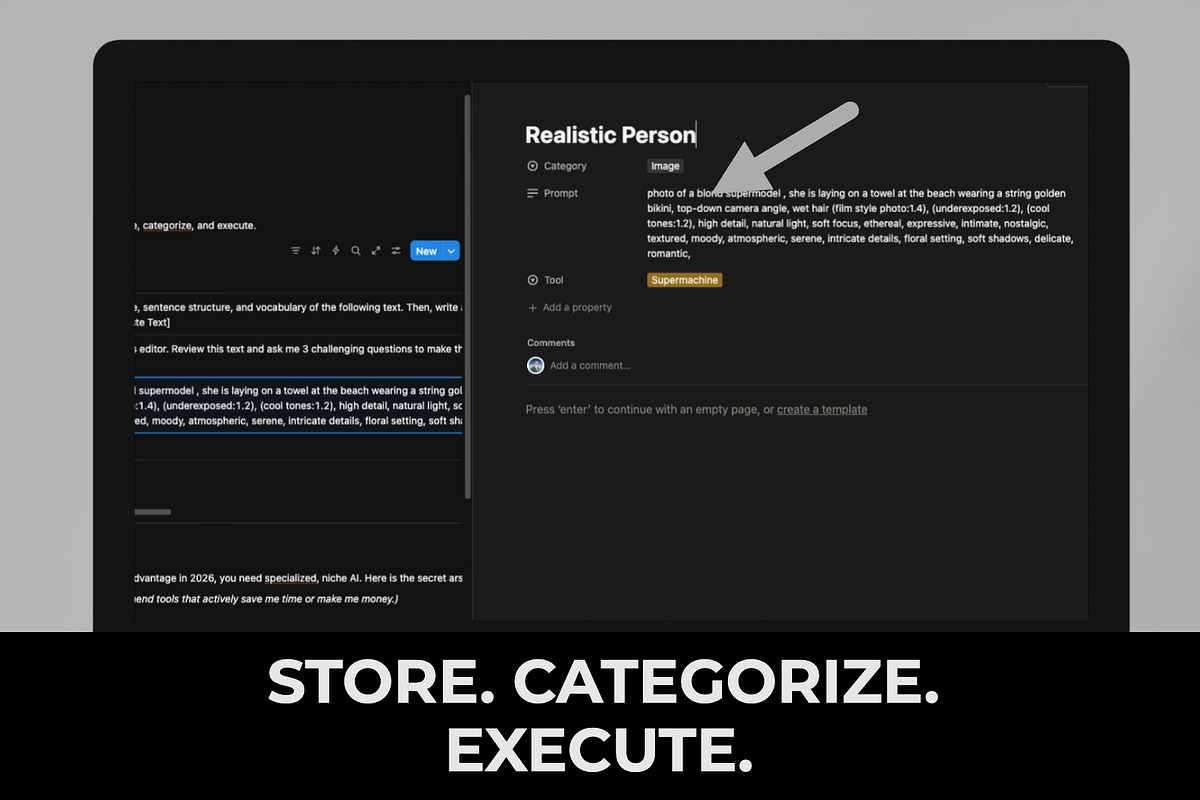The width and height of the screenshot is (1200, 800).
Task: Click the horizontal scrollbar in the database
Action: 153,512
